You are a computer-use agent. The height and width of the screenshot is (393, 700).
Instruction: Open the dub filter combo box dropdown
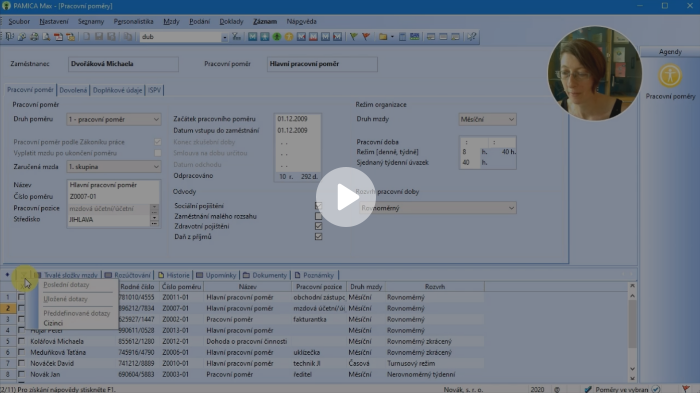tap(224, 37)
